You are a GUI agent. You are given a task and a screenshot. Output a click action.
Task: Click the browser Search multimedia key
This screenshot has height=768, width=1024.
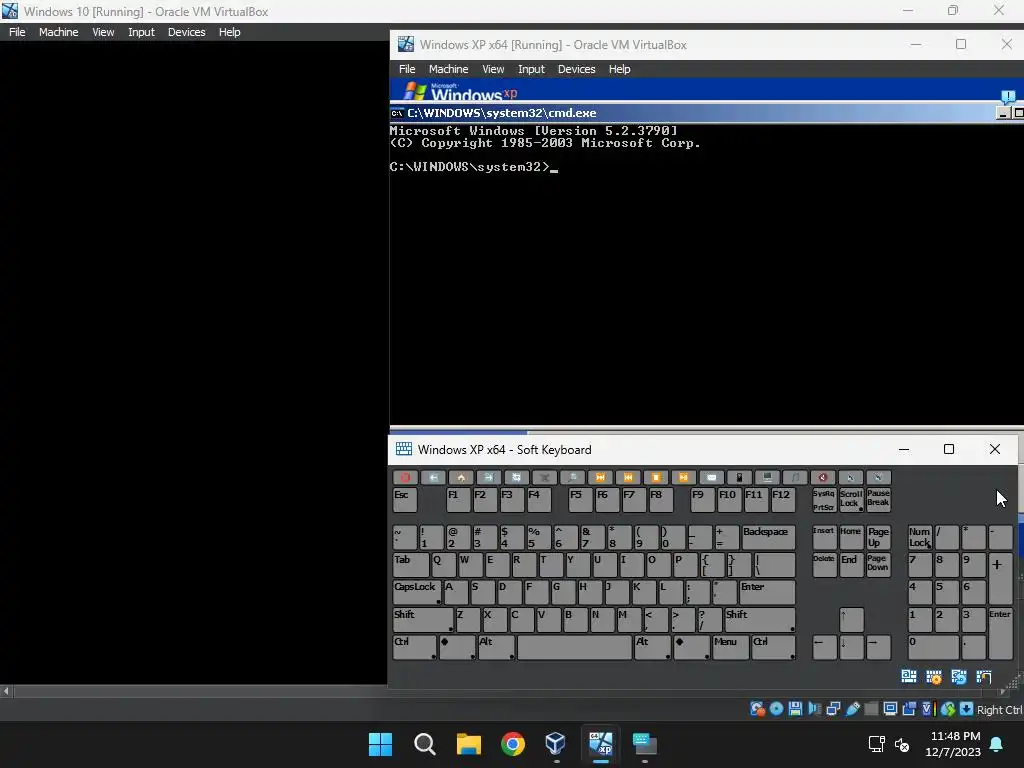[x=572, y=477]
